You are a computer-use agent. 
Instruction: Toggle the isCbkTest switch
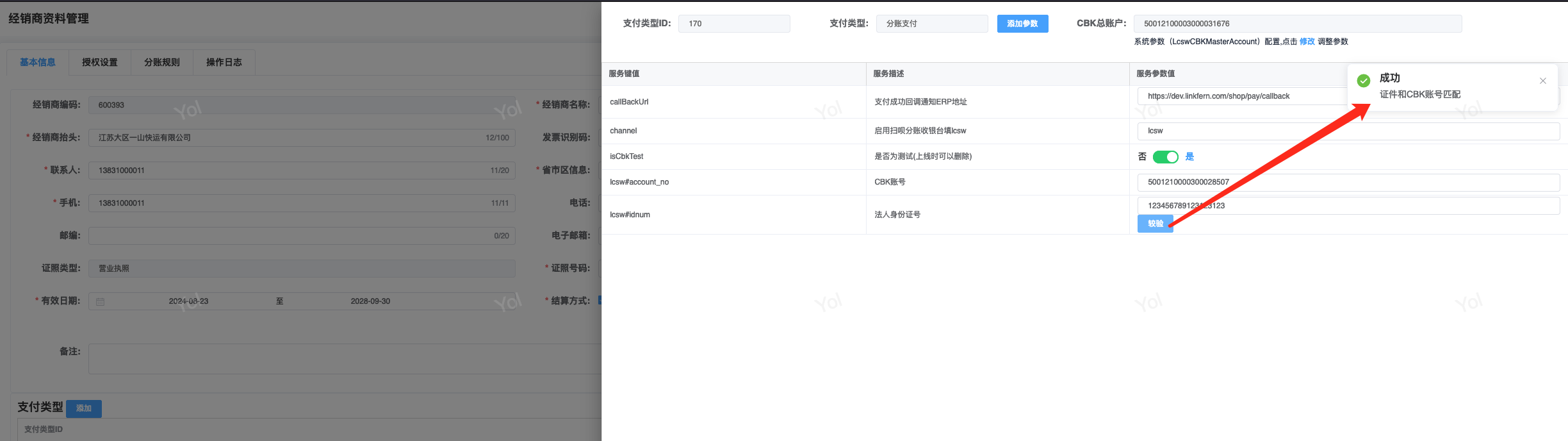tap(1164, 157)
